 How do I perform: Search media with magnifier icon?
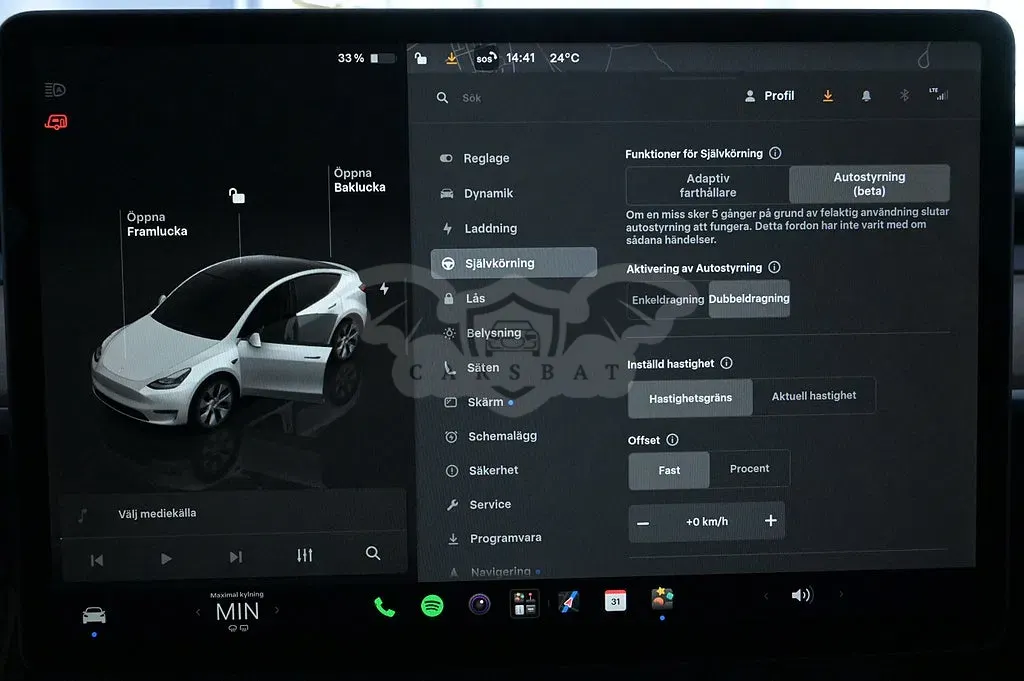click(x=373, y=553)
